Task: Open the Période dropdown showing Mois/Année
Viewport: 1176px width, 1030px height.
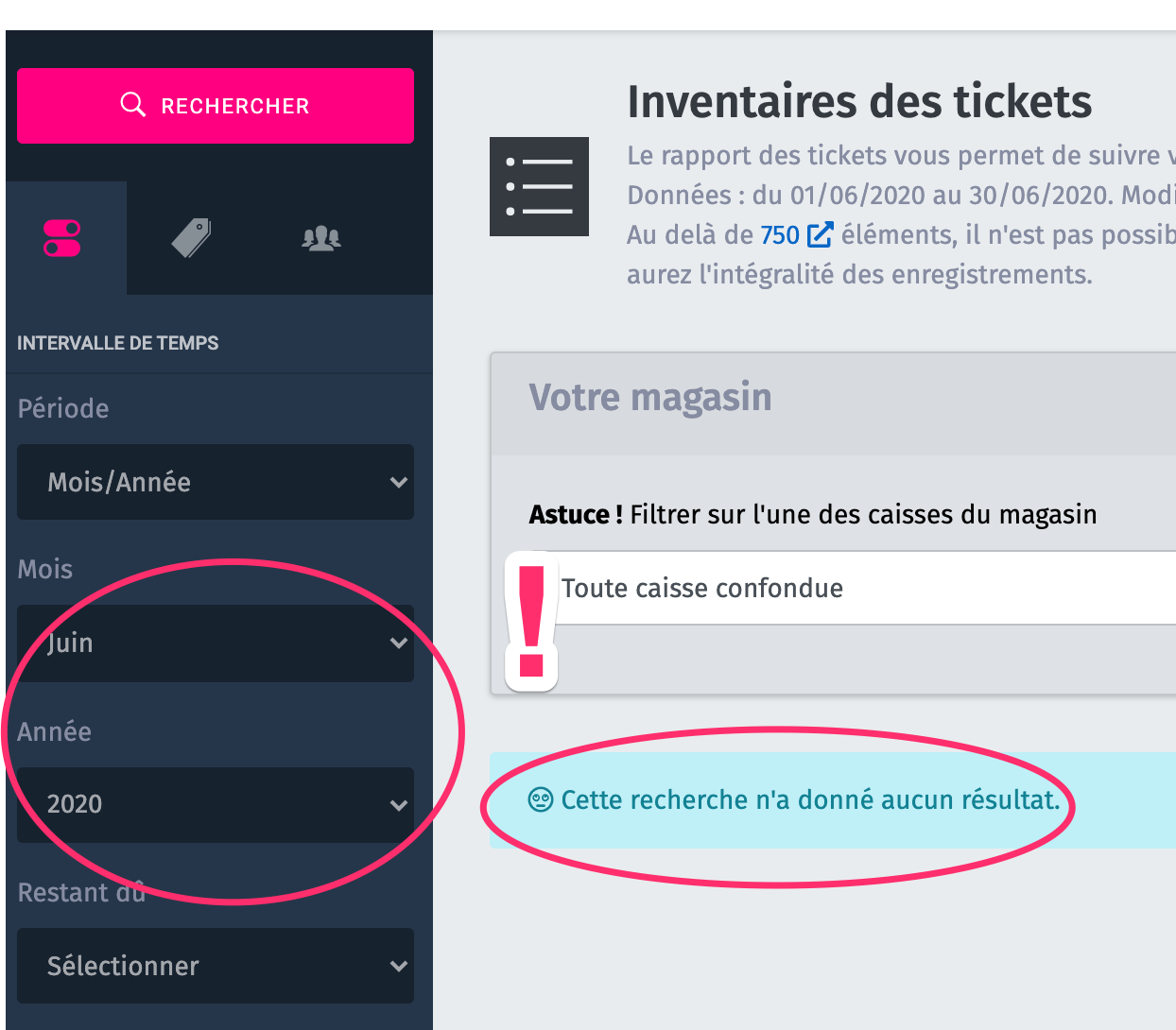Action: coord(216,482)
